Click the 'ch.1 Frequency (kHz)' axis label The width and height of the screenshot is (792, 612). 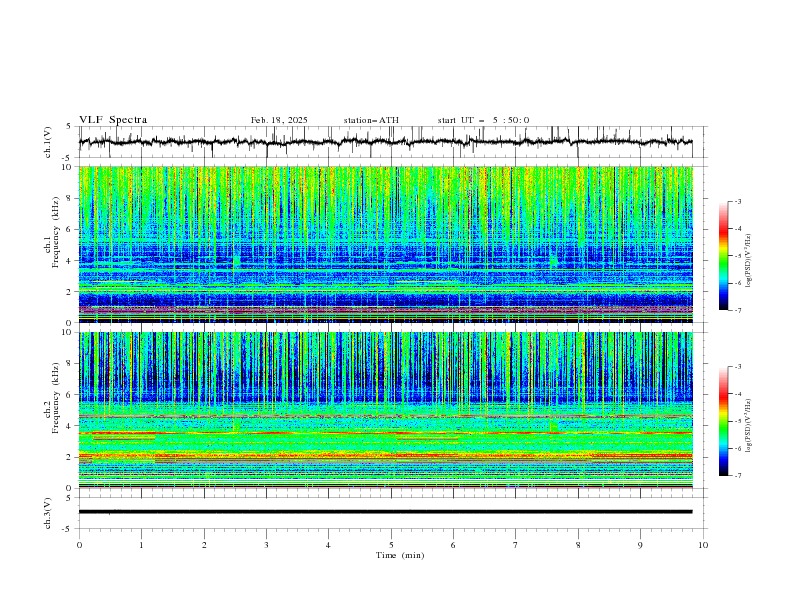coord(52,230)
